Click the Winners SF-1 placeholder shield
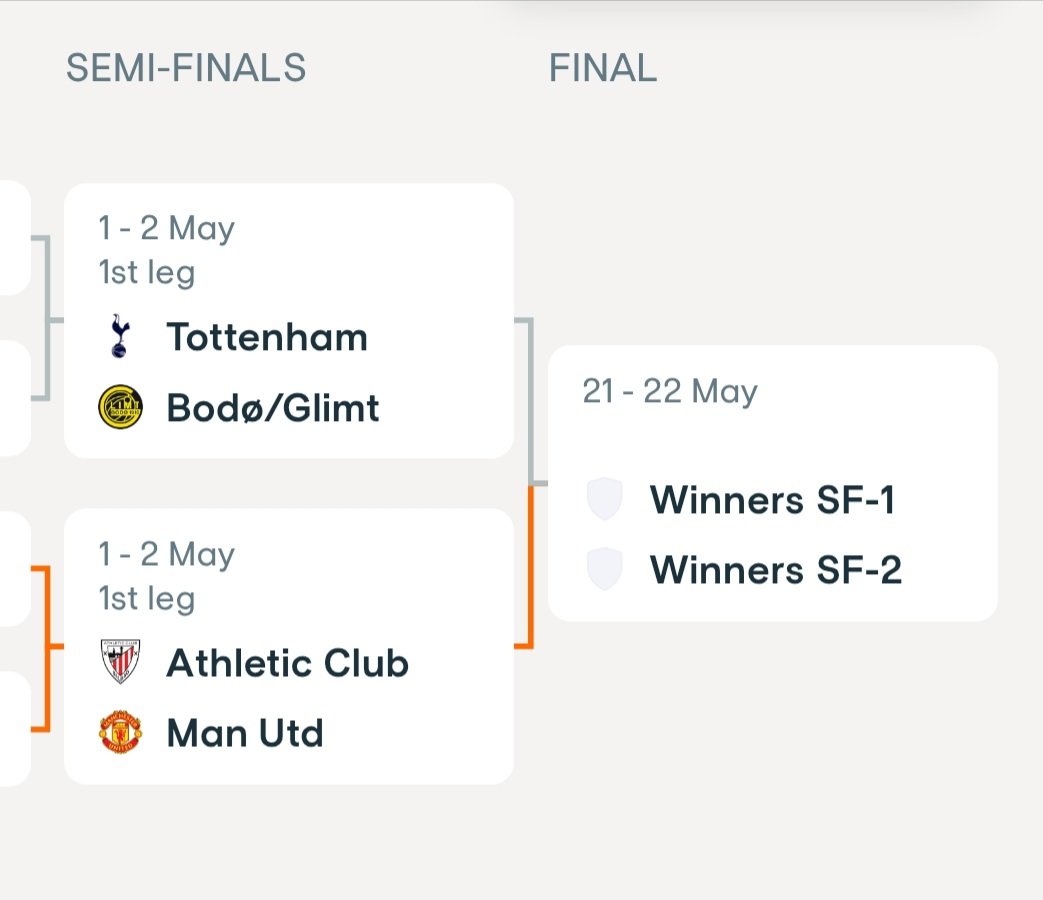Screen dimensions: 1043x900 tap(605, 498)
